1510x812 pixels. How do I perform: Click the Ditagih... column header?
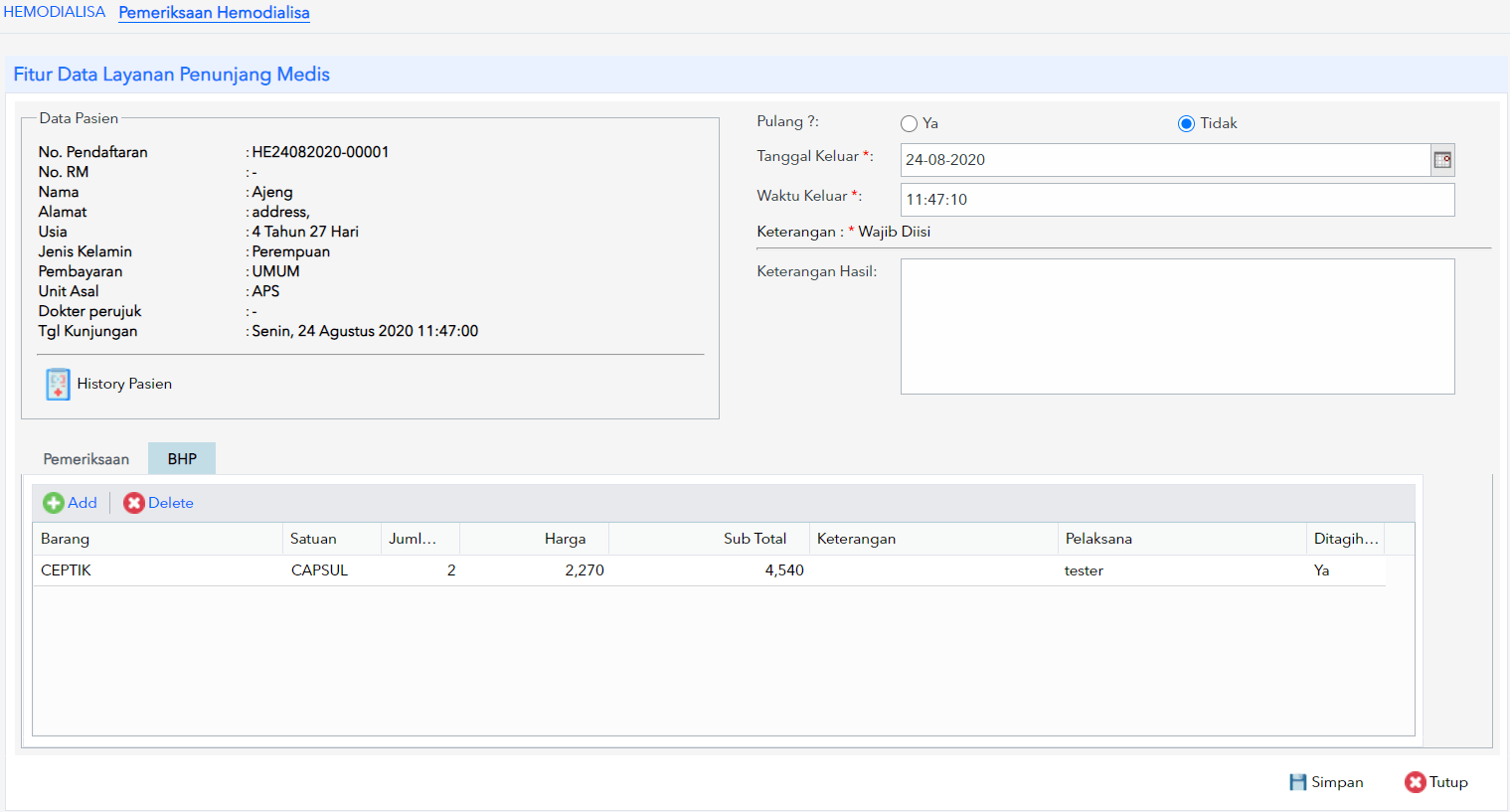pos(1345,539)
